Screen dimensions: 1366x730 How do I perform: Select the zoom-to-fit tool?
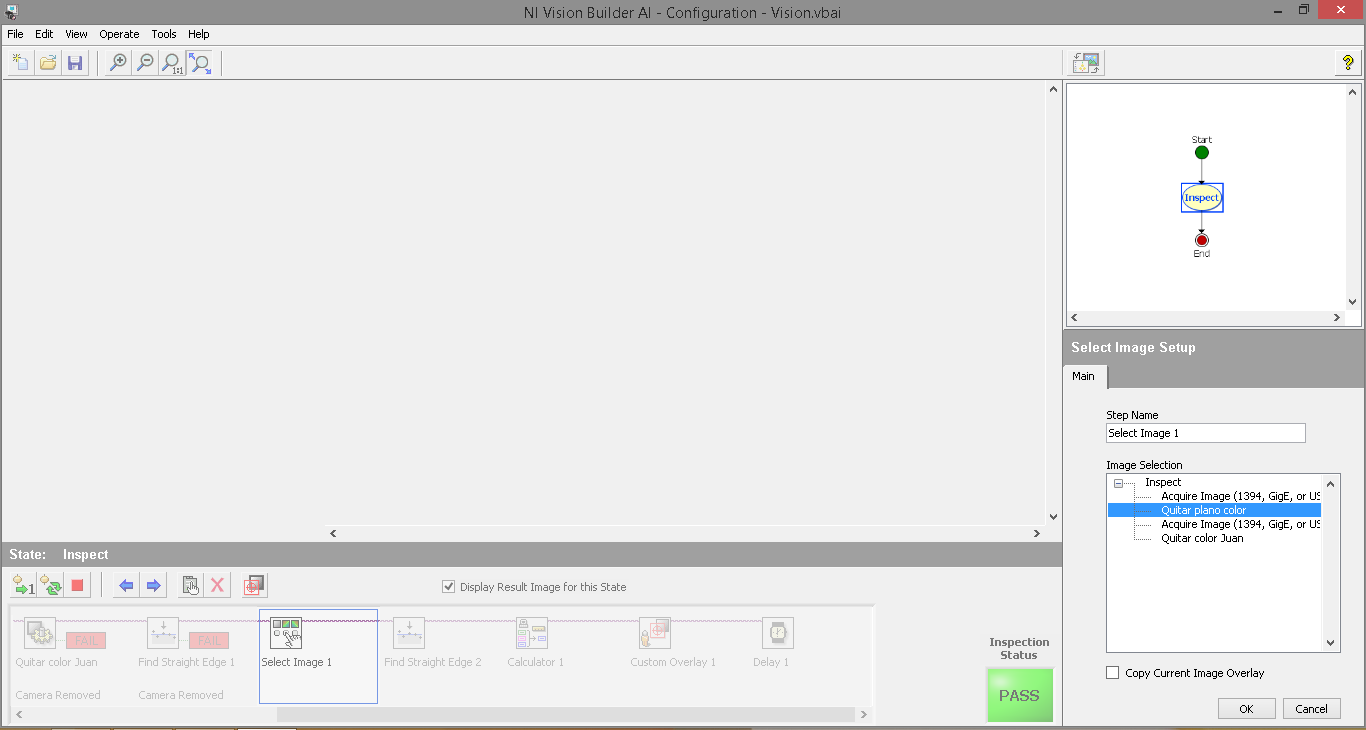199,63
